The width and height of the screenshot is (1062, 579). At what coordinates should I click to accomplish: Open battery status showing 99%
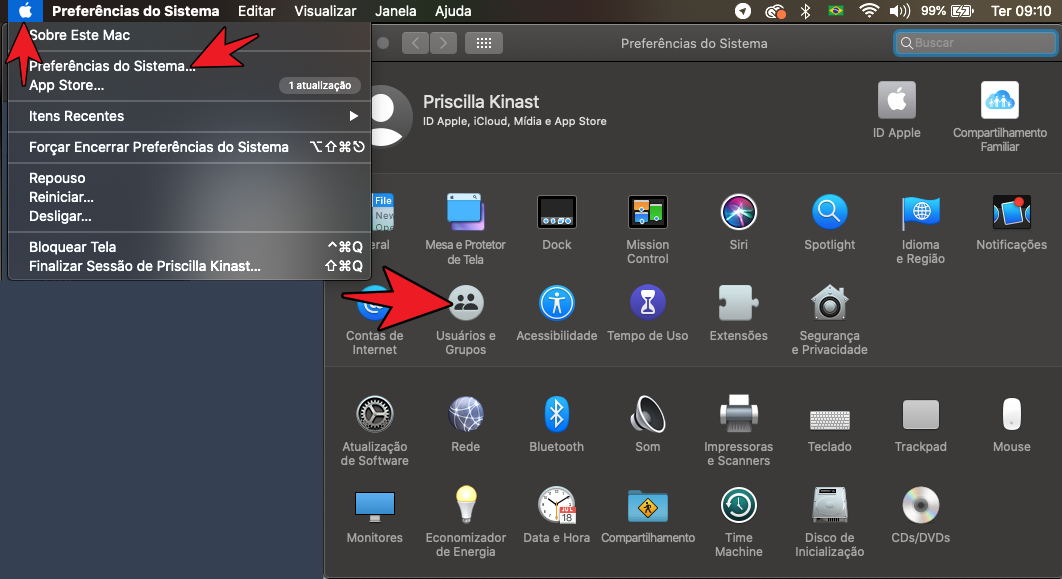coord(947,11)
